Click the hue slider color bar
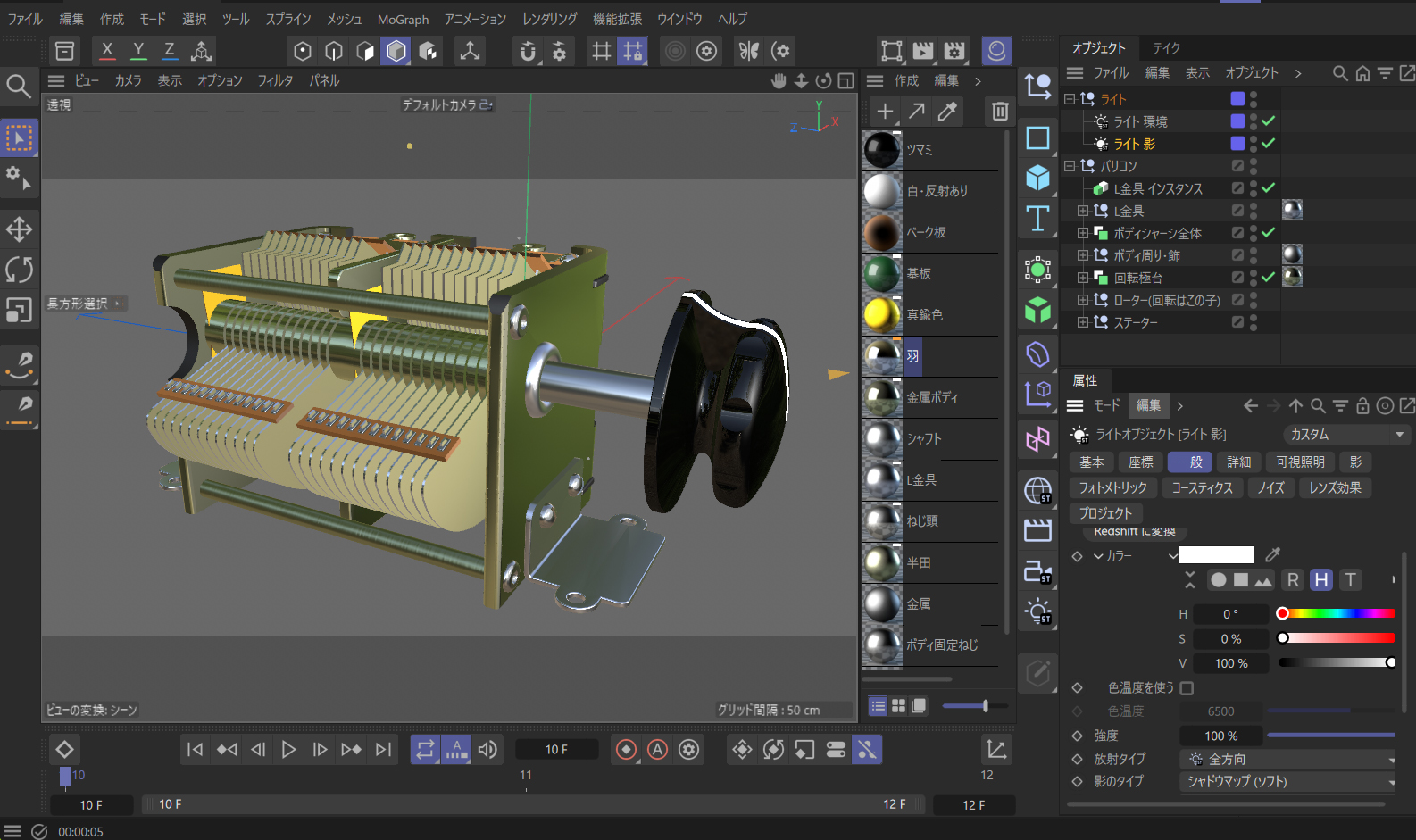 pyautogui.click(x=1337, y=613)
